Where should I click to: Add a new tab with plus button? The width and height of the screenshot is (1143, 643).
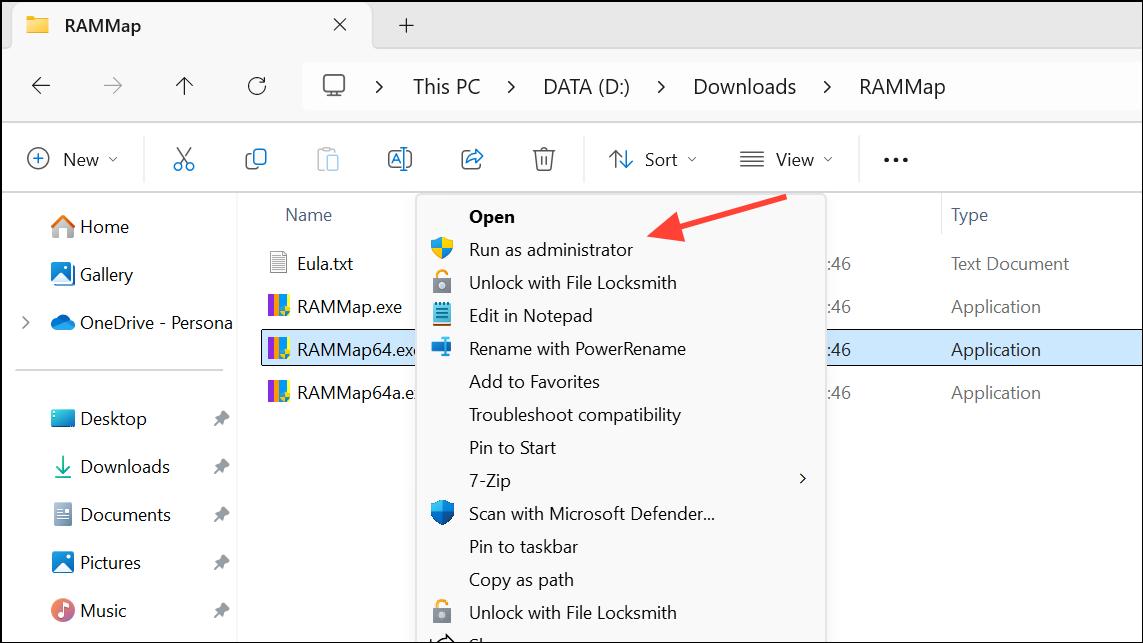tap(406, 26)
